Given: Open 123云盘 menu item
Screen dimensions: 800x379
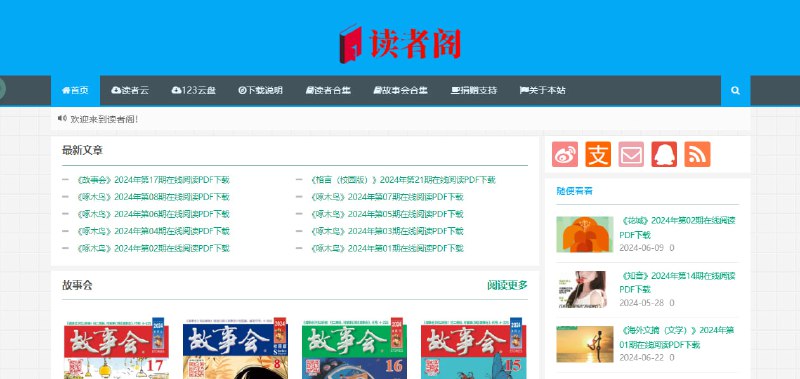Looking at the screenshot, I should point(193,91).
